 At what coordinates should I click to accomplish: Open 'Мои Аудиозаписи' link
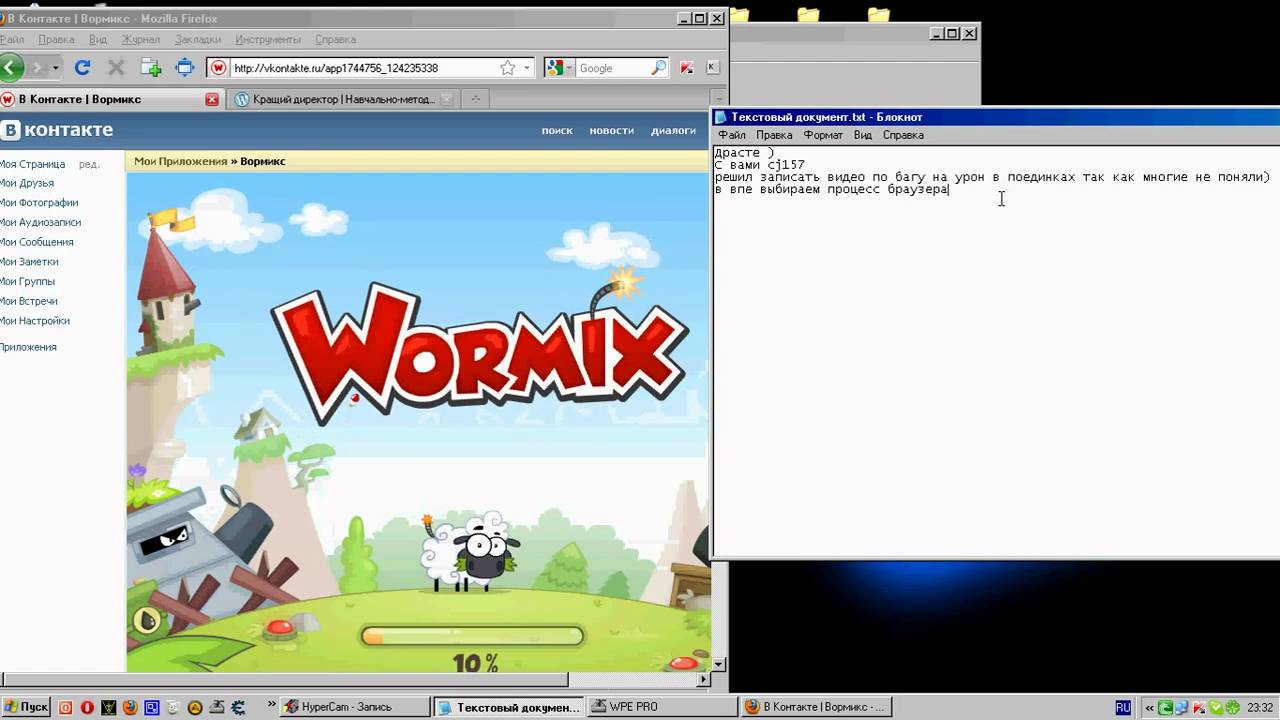(40, 222)
